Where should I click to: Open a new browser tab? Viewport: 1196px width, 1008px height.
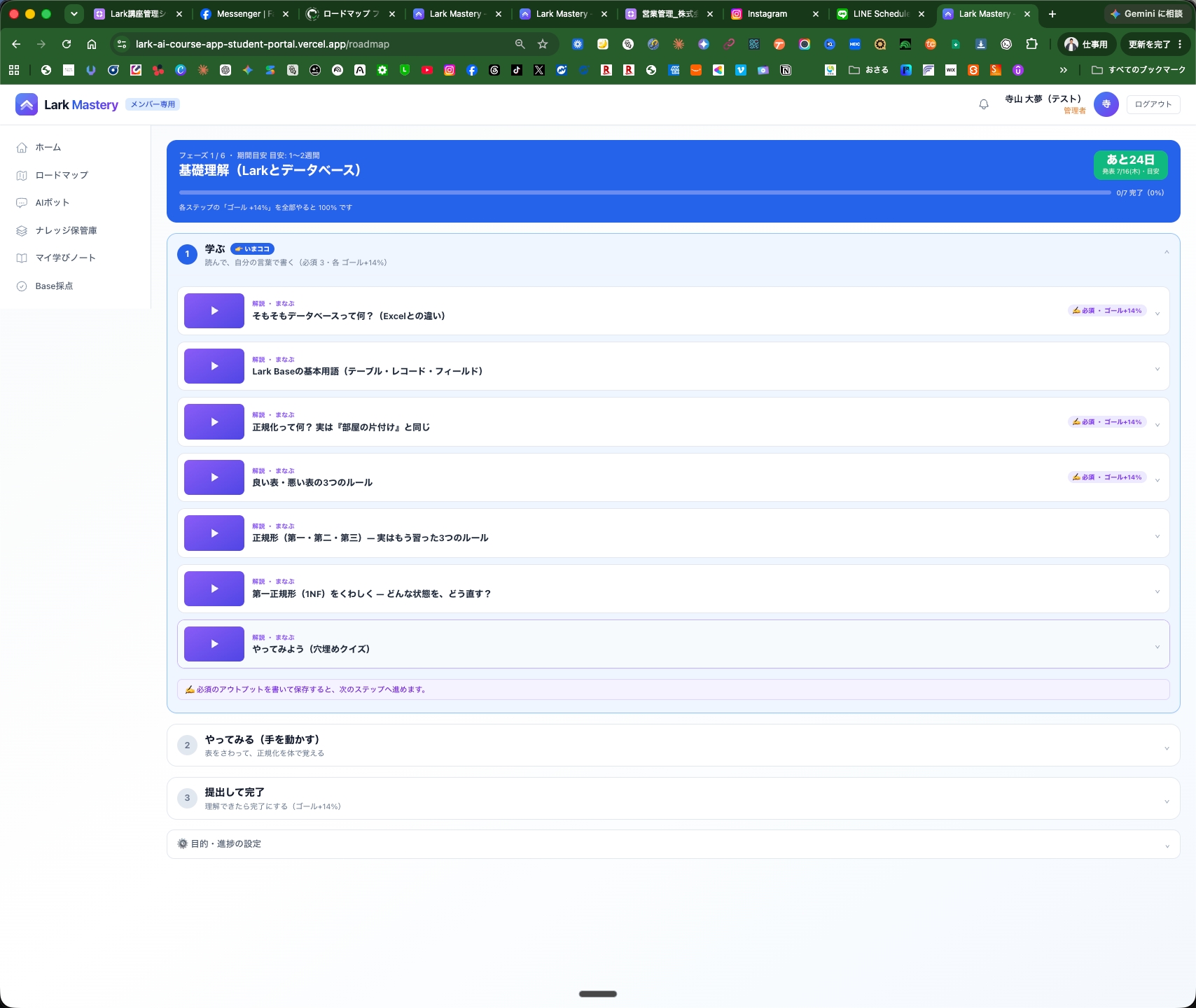(1052, 14)
